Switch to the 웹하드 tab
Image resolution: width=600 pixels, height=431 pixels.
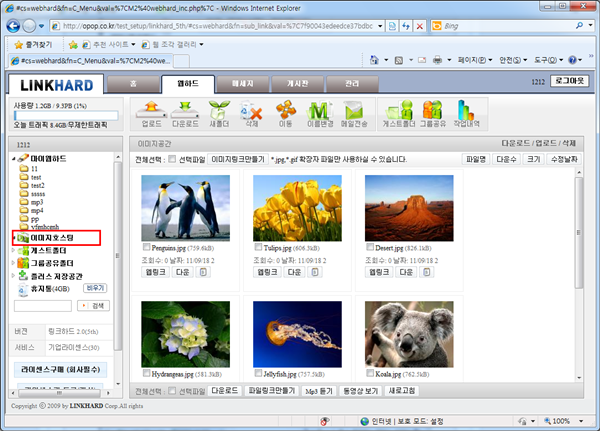pos(188,84)
